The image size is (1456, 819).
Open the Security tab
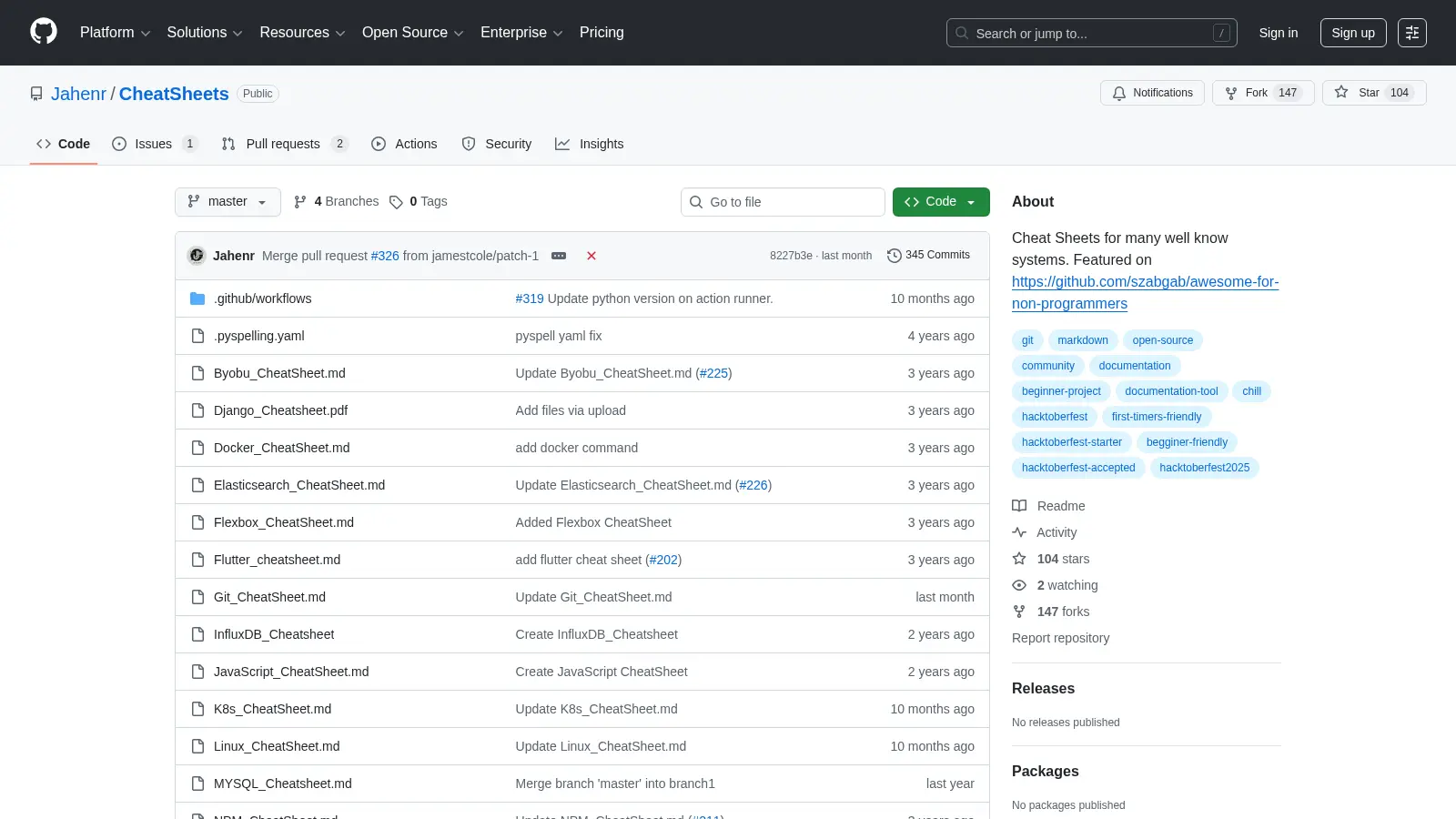pos(497,144)
